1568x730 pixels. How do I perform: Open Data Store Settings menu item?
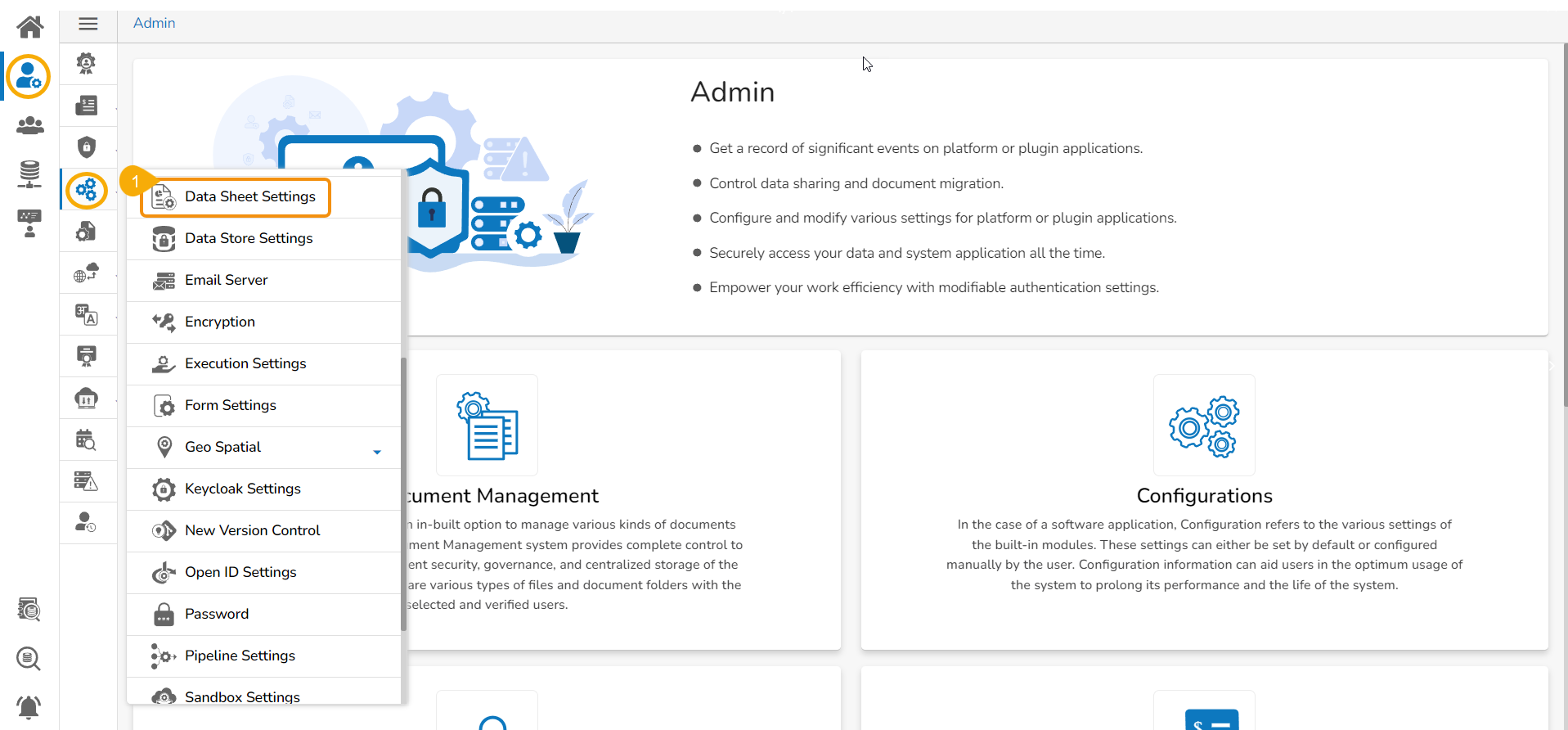(x=249, y=238)
